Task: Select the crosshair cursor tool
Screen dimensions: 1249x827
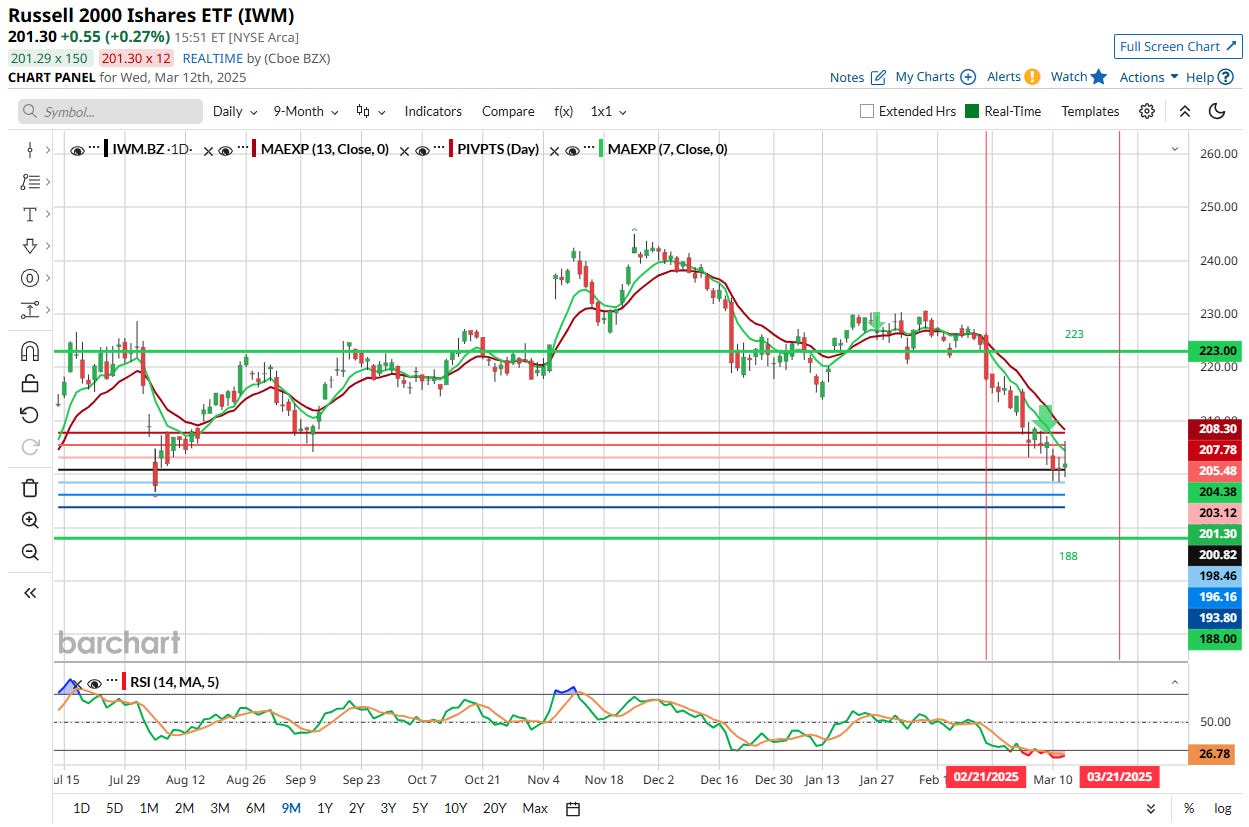Action: [x=30, y=150]
